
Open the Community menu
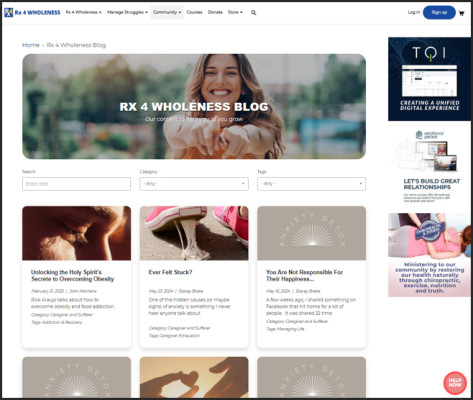(x=167, y=12)
